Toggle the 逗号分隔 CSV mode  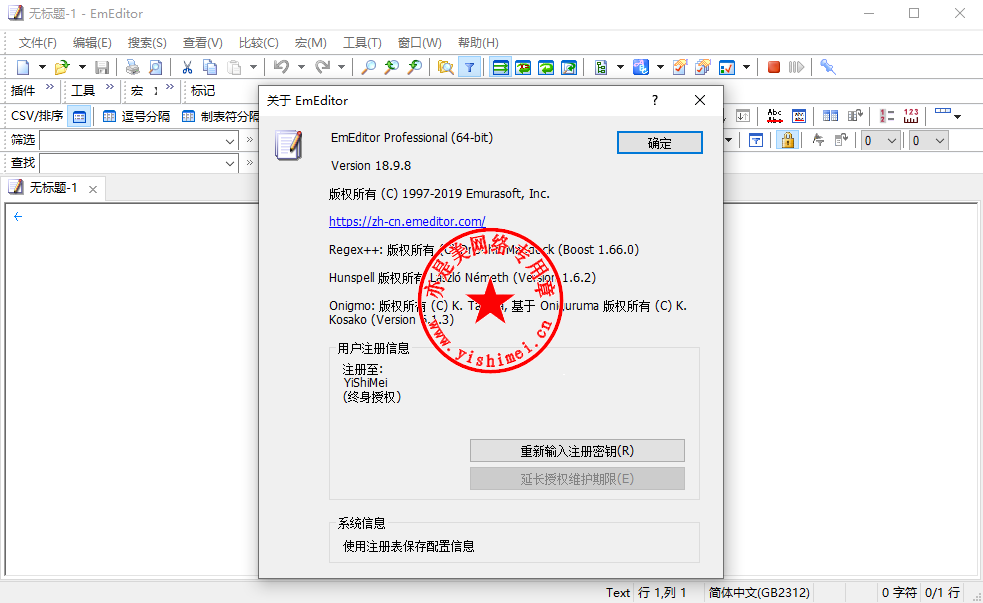[137, 116]
